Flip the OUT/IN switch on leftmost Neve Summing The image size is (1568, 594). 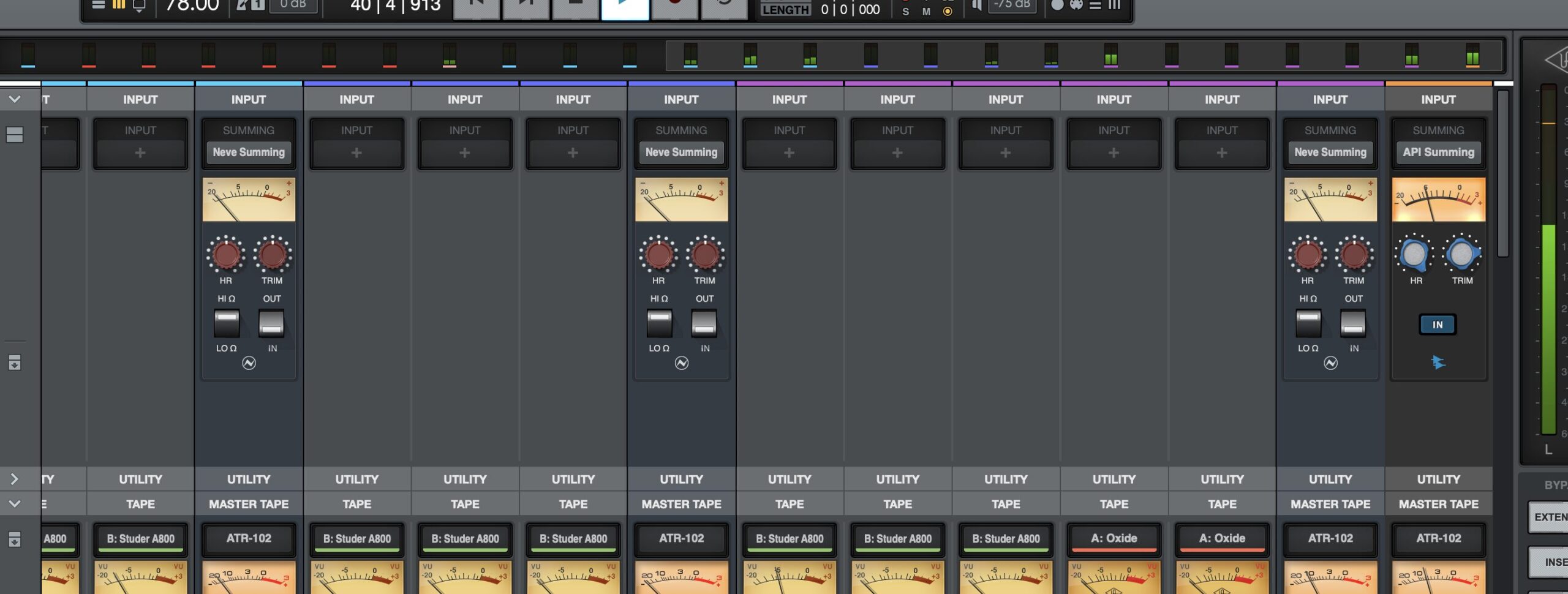(271, 323)
